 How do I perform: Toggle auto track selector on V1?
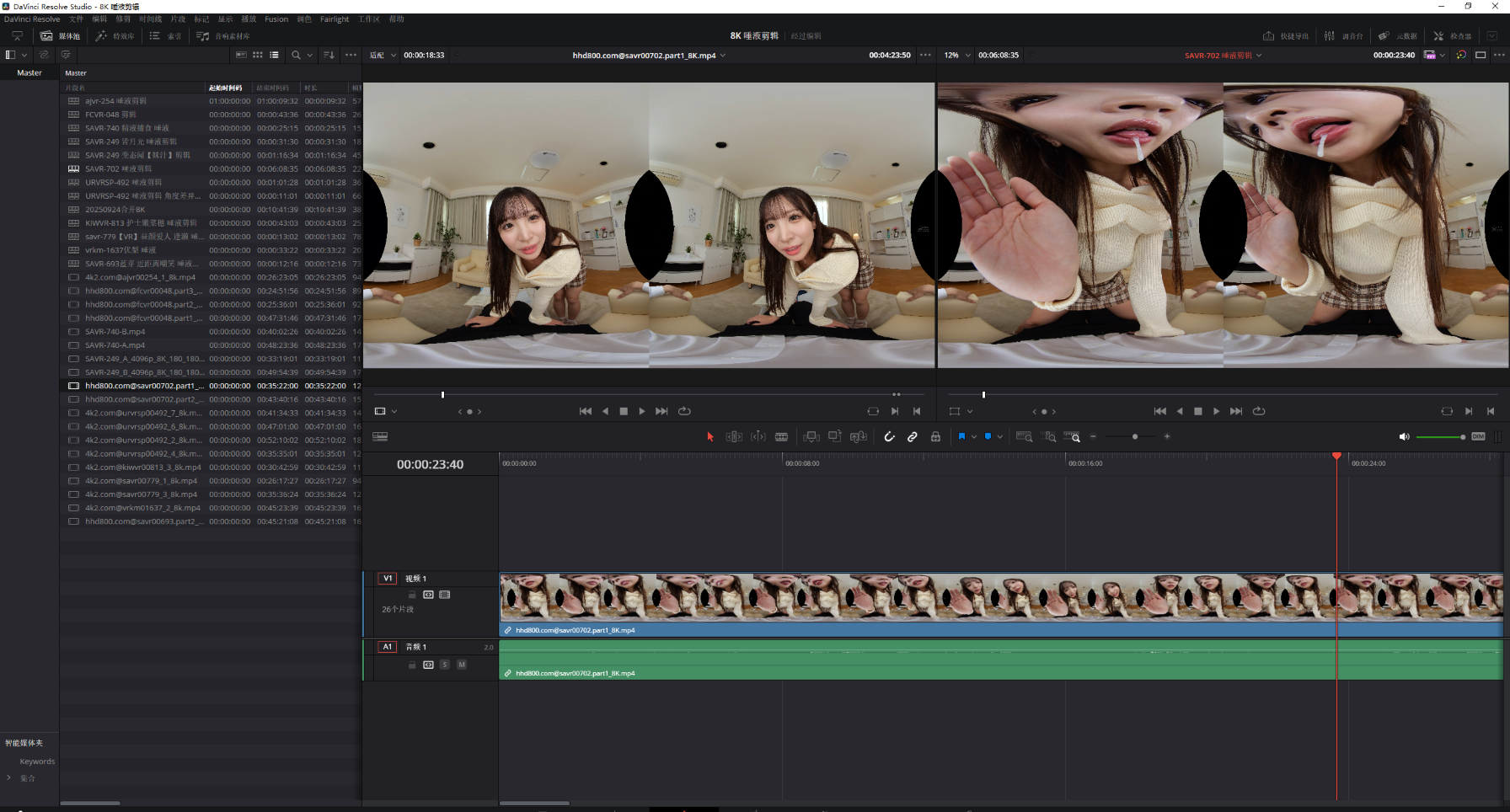pyautogui.click(x=428, y=595)
